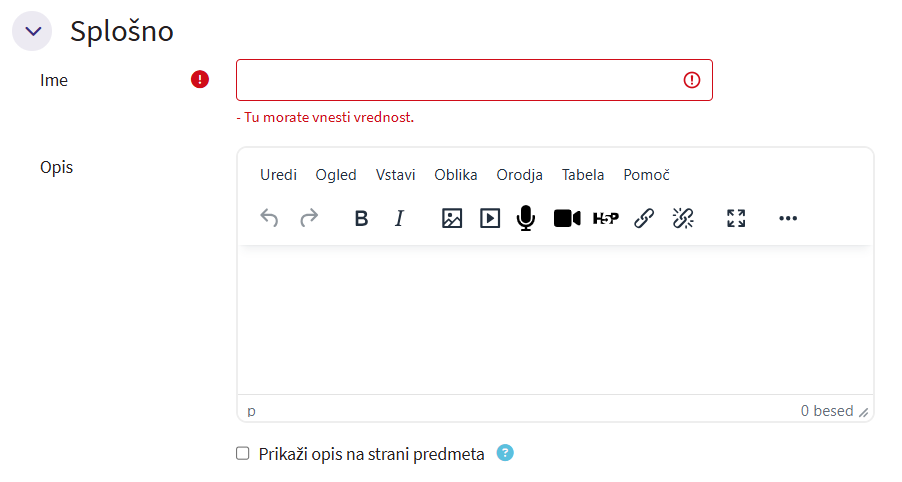902x482 pixels.
Task: Record video with the camera icon
Action: [567, 218]
